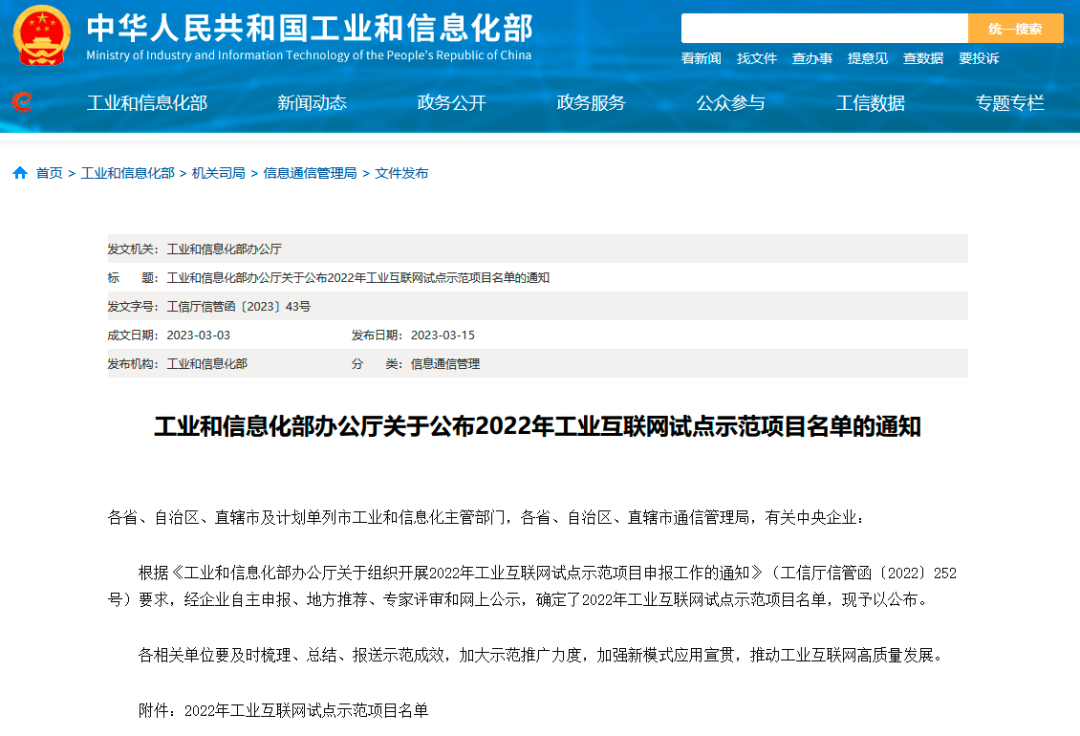
Task: Select the 工信数据 navigation menu
Action: tap(870, 102)
